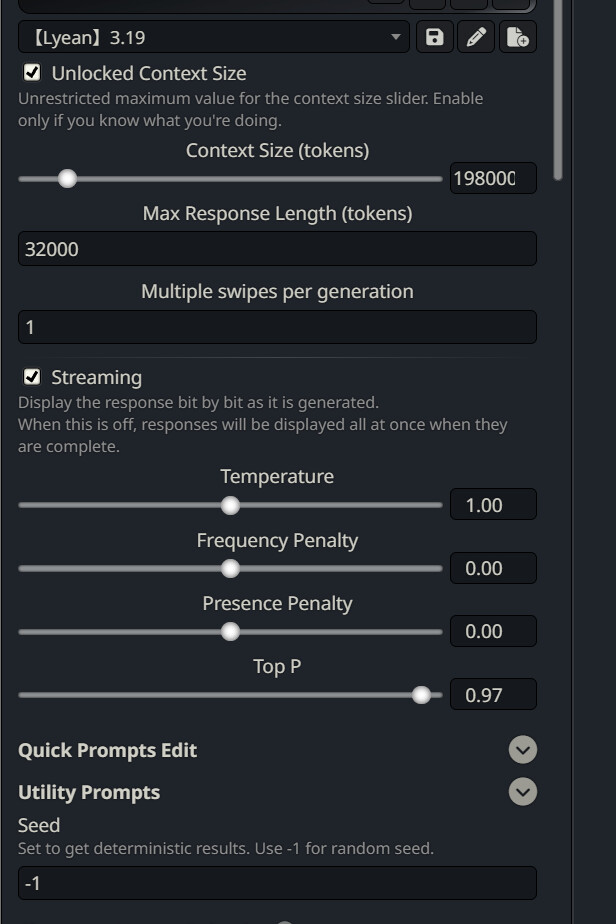The image size is (616, 924).
Task: Click the Temperature slider handle
Action: (x=230, y=505)
